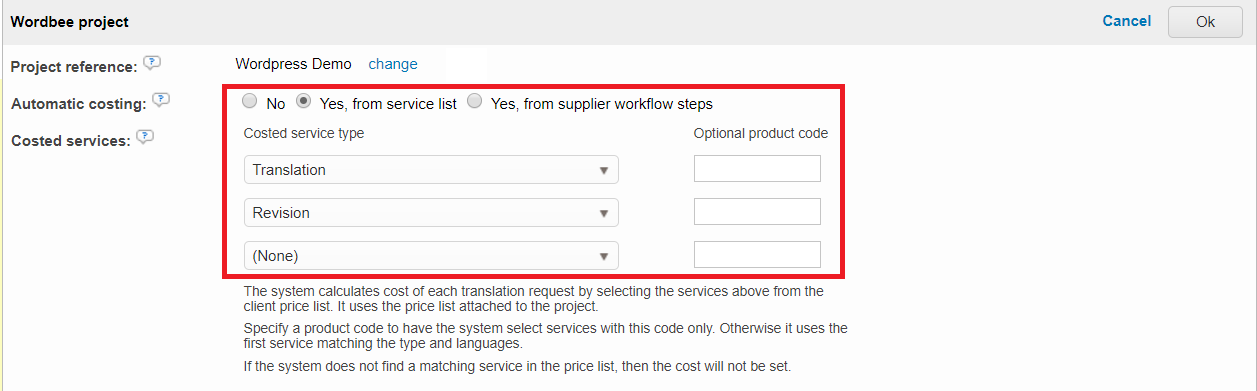Open the Translation service type dropdown
The height and width of the screenshot is (391, 1257).
[431, 170]
